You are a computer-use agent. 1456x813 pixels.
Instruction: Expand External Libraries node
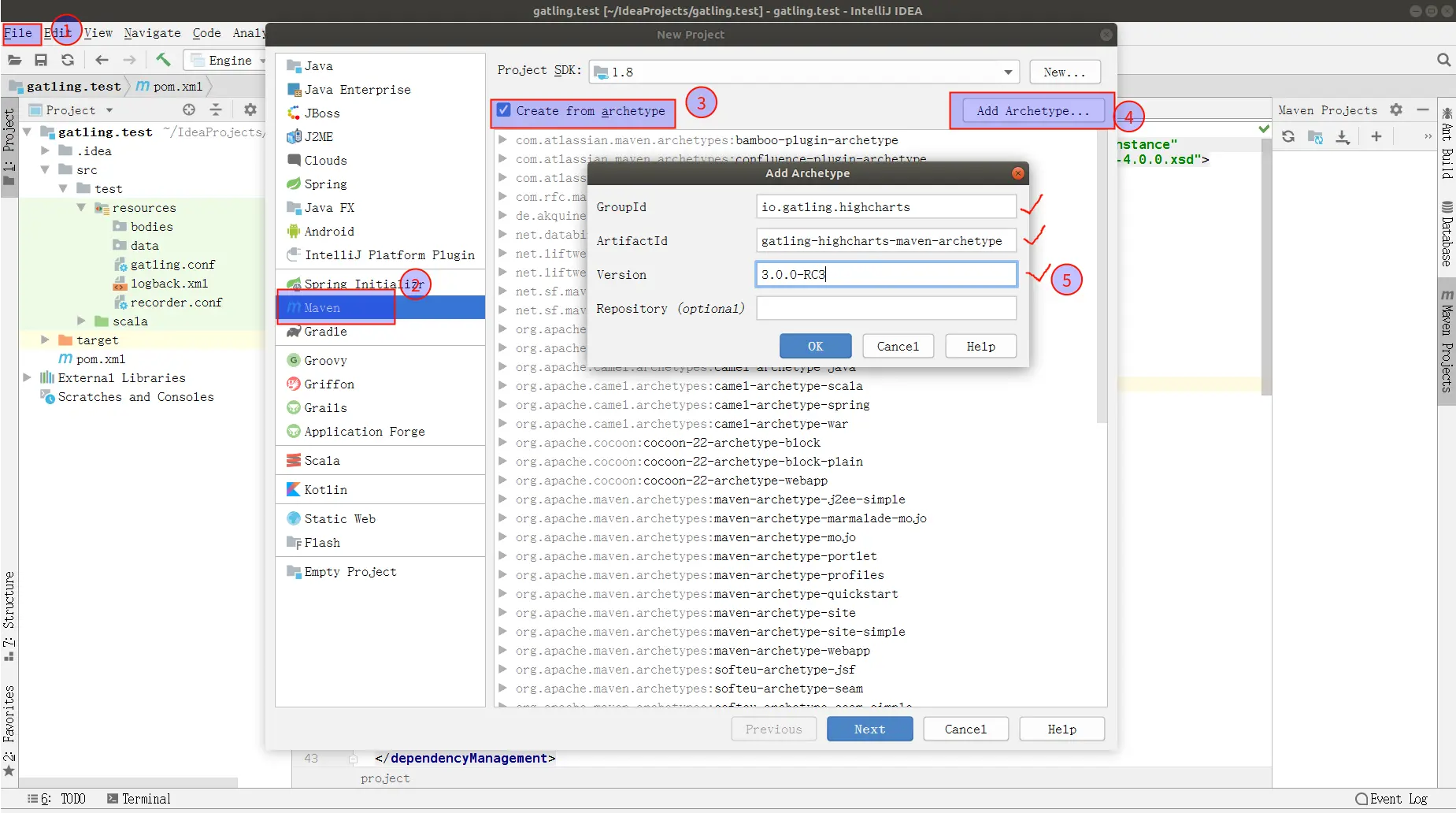pos(27,377)
